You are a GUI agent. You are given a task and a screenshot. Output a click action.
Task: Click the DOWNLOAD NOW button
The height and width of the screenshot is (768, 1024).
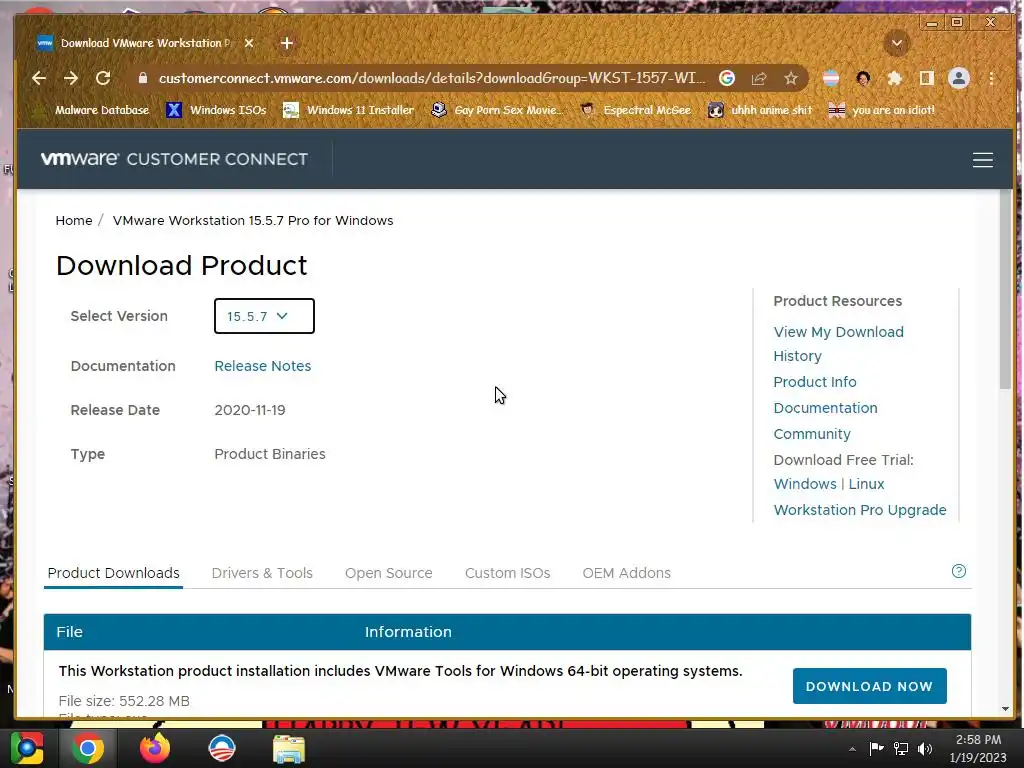pyautogui.click(x=869, y=686)
